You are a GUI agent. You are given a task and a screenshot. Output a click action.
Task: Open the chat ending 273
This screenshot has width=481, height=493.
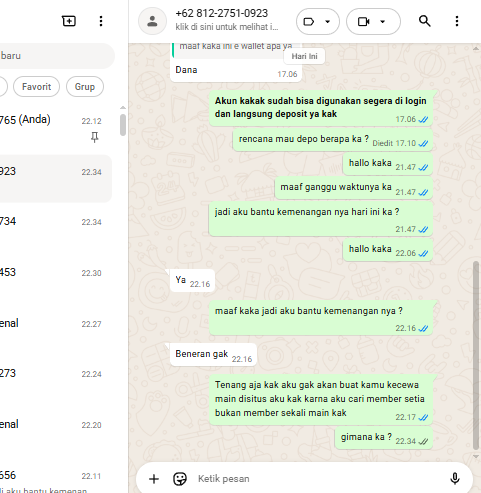click(56, 381)
